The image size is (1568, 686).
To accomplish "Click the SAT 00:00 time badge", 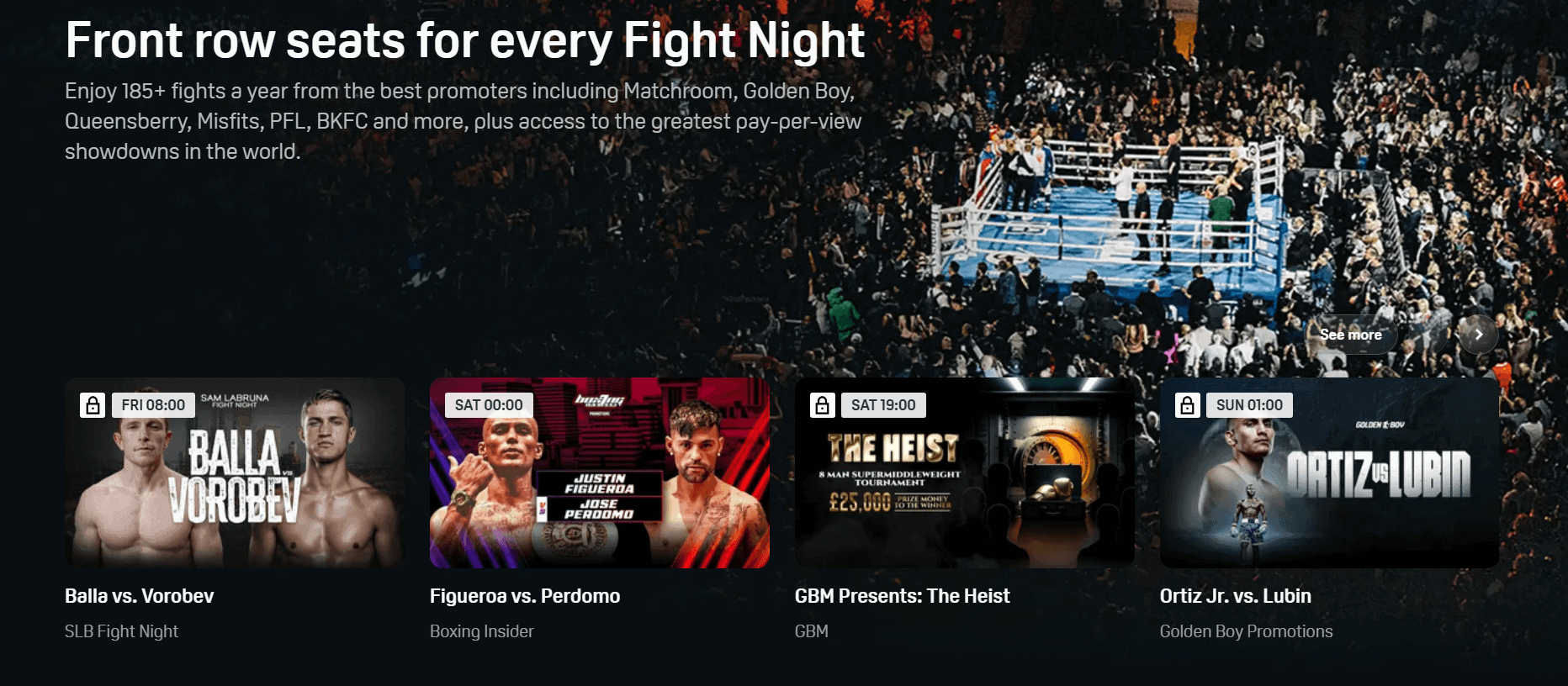I will (489, 405).
